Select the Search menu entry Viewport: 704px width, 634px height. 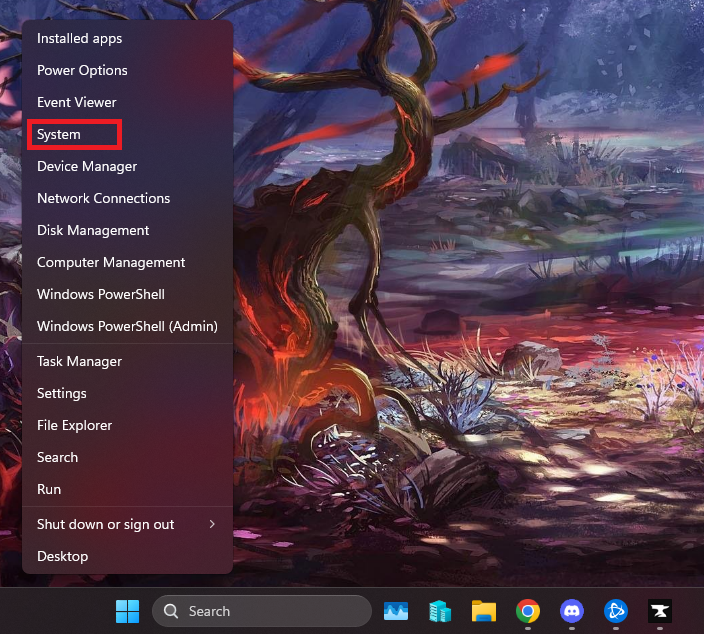pyautogui.click(x=128, y=457)
